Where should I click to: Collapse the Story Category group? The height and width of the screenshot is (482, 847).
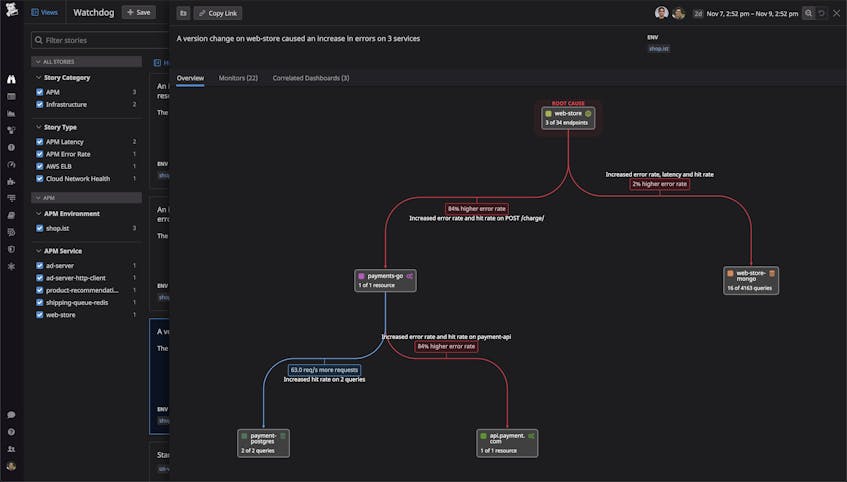tap(63, 78)
